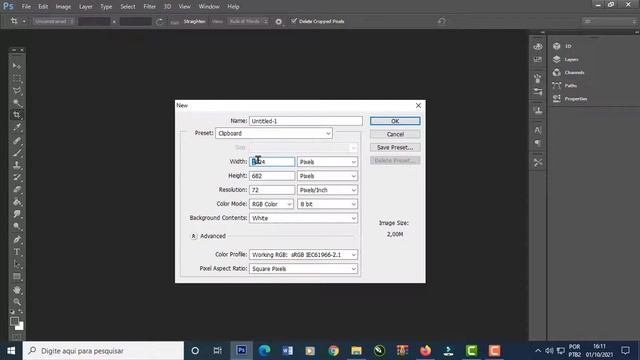The width and height of the screenshot is (640, 360).
Task: Close the New dialog with X
Action: click(418, 106)
